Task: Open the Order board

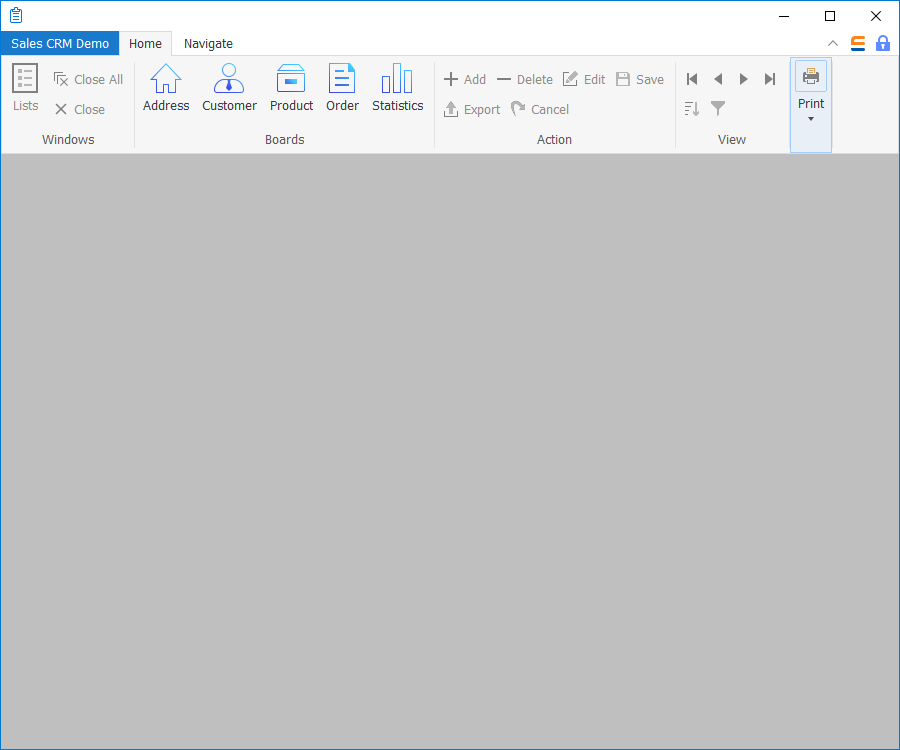Action: coord(342,88)
